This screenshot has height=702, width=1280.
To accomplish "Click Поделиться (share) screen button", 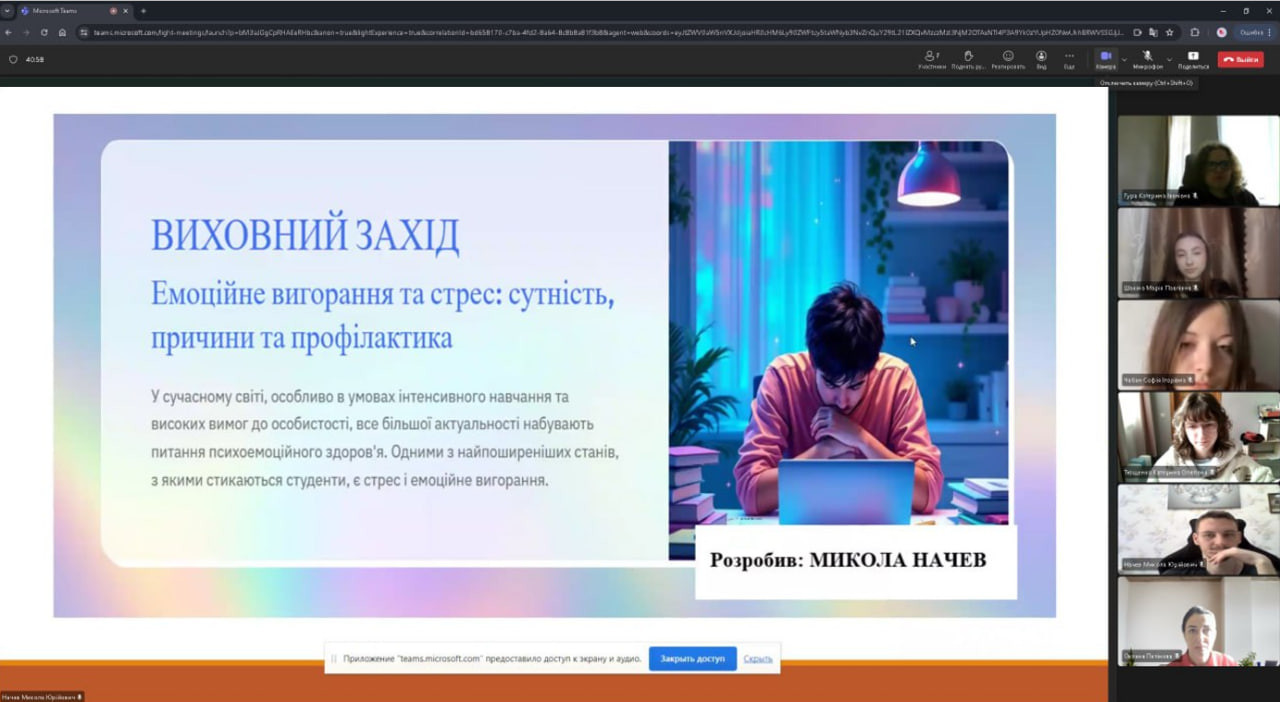I will tap(1193, 59).
